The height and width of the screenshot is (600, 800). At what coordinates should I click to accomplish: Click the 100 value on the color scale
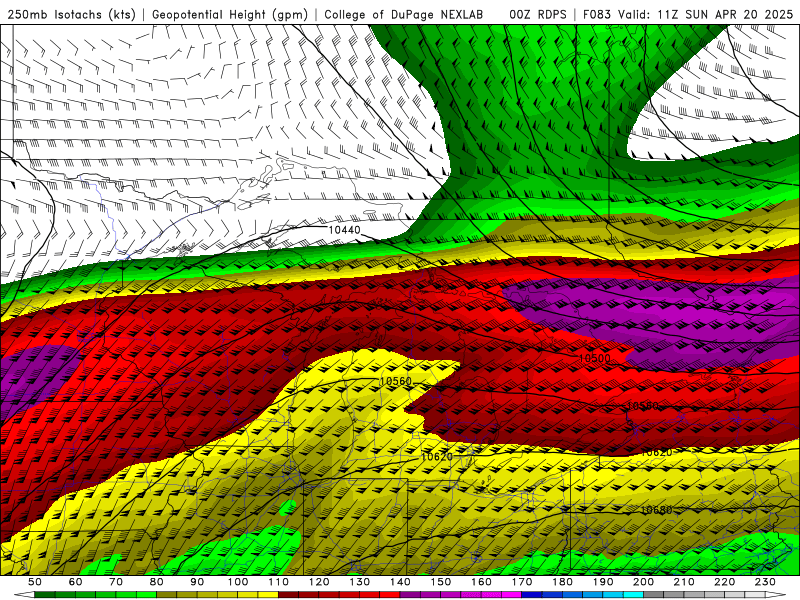238,582
